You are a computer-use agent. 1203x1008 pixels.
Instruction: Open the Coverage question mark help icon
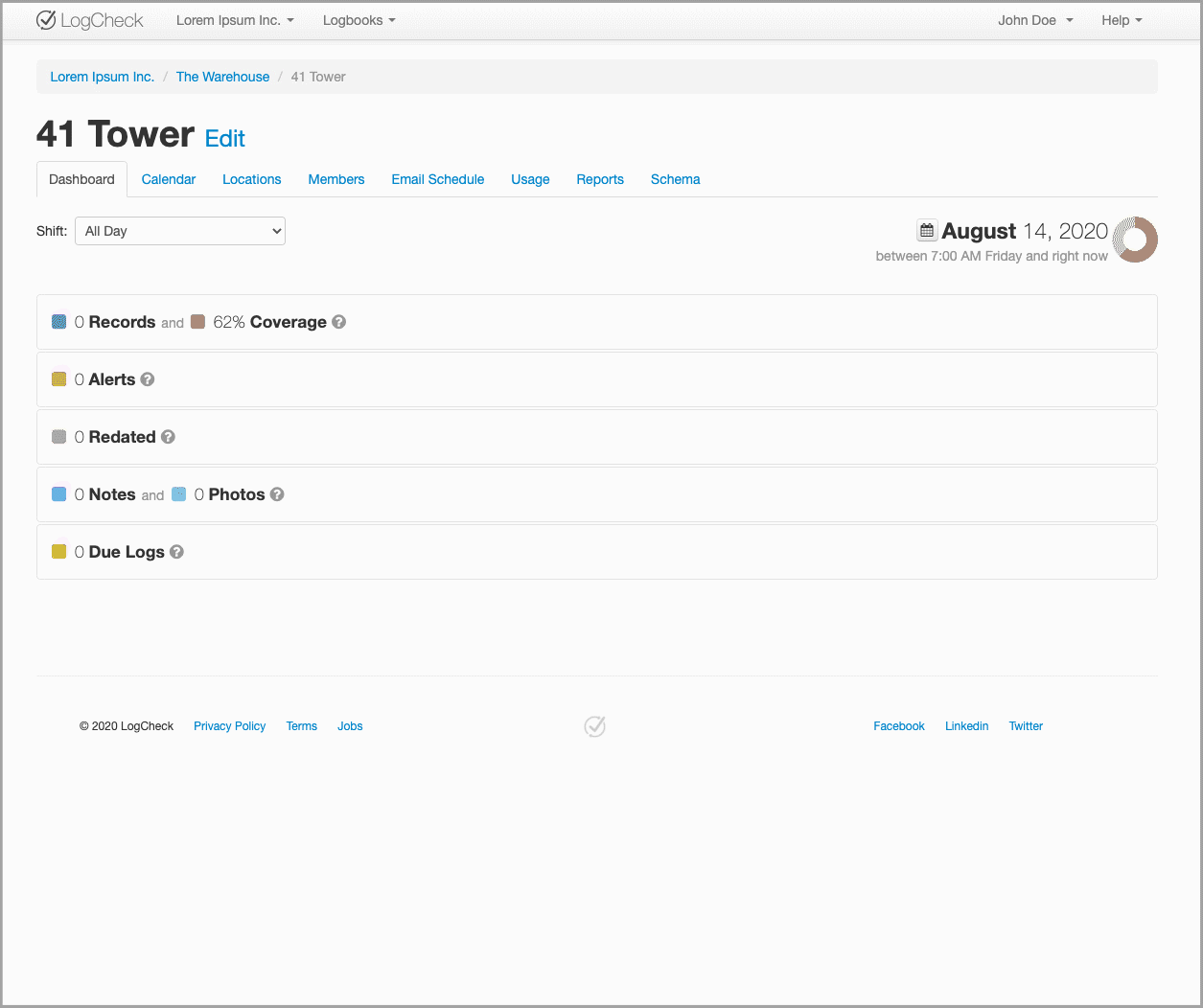tap(338, 322)
